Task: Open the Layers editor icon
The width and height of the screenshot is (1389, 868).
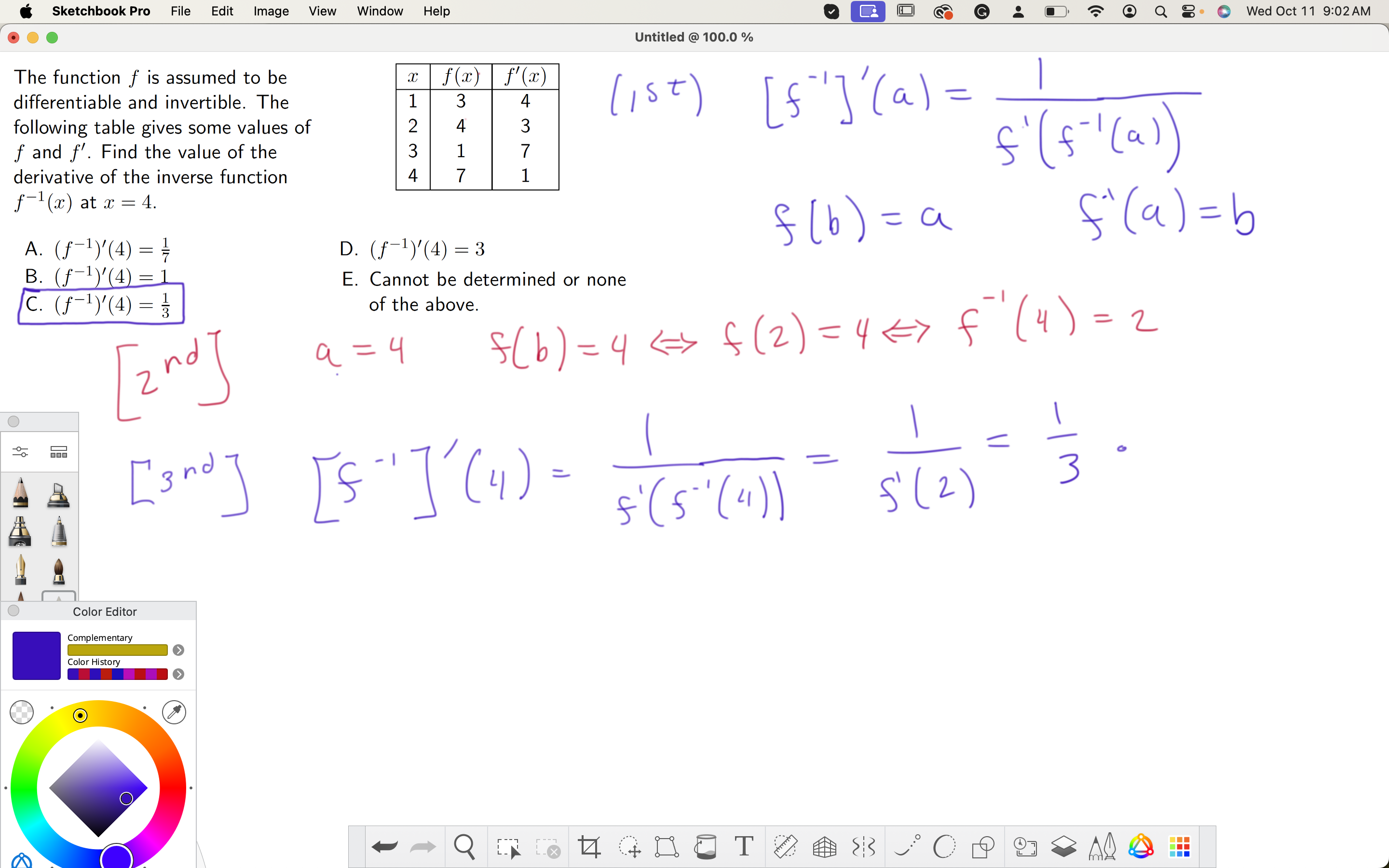Action: (1063, 846)
